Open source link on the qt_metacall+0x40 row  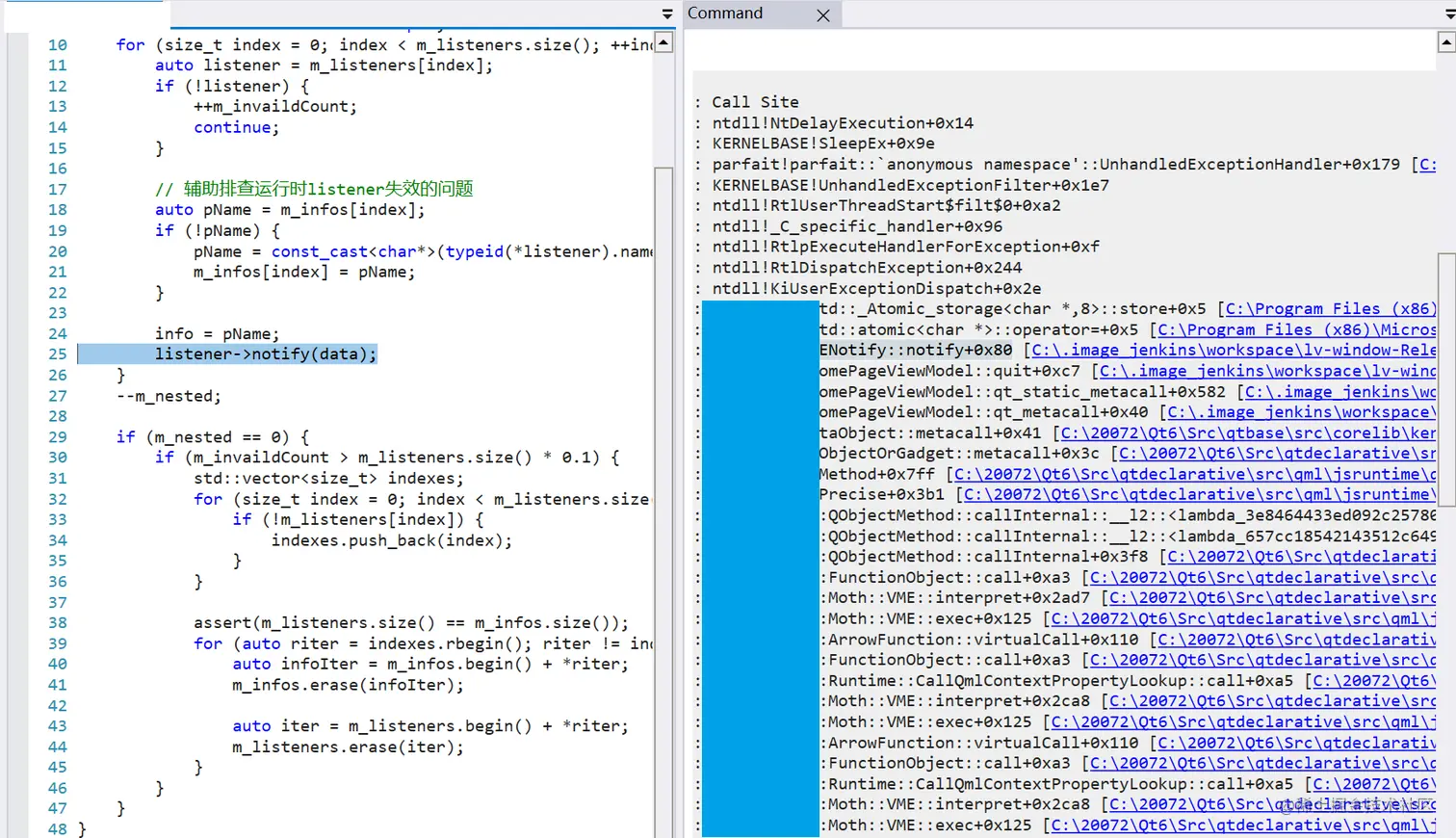click(1301, 412)
